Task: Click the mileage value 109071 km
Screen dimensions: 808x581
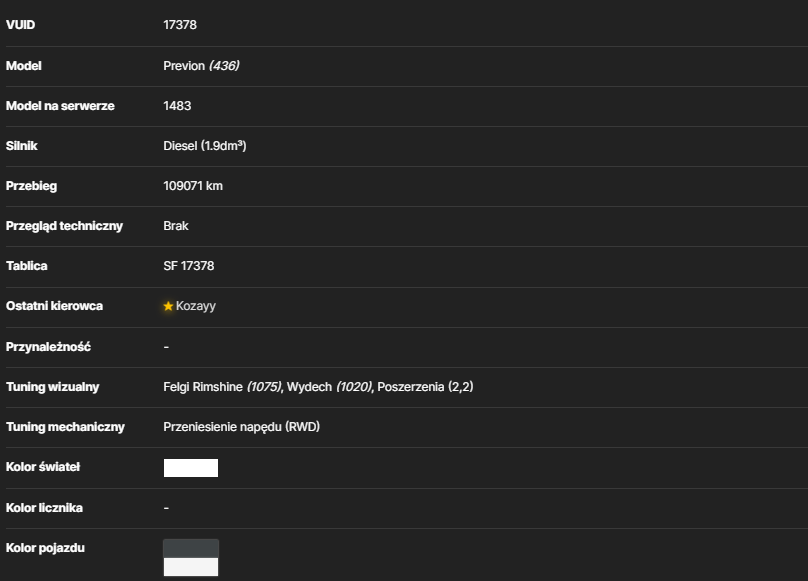Action: [x=193, y=186]
